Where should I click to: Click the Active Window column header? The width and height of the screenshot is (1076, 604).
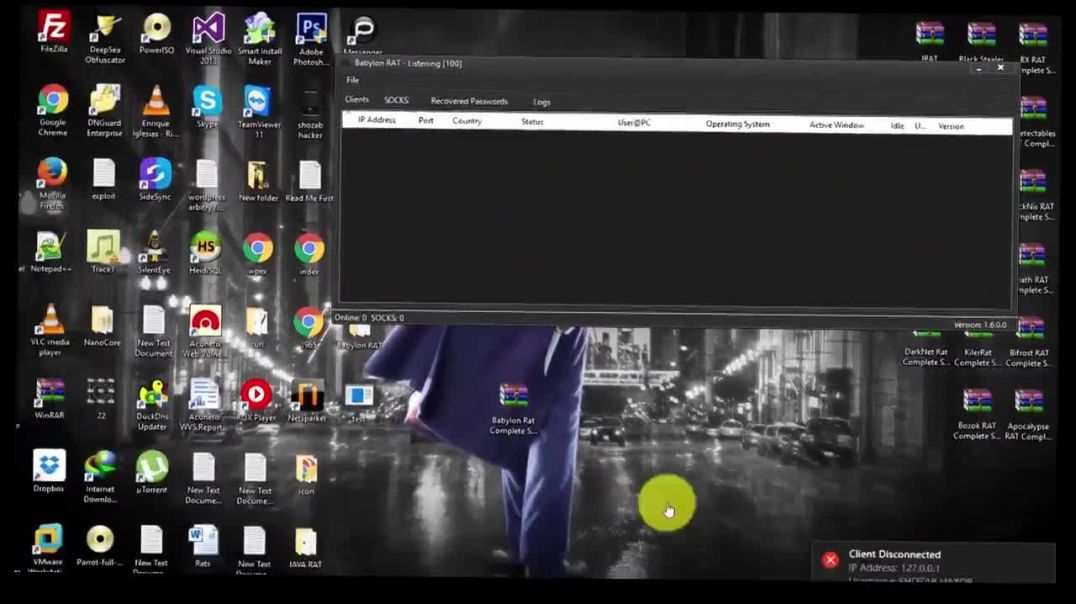coord(837,125)
